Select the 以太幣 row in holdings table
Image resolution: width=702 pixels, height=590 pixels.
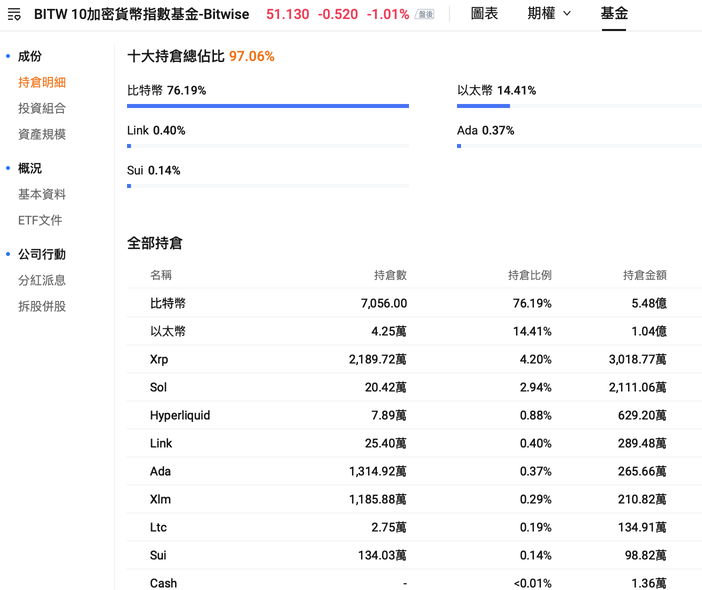[x=414, y=331]
